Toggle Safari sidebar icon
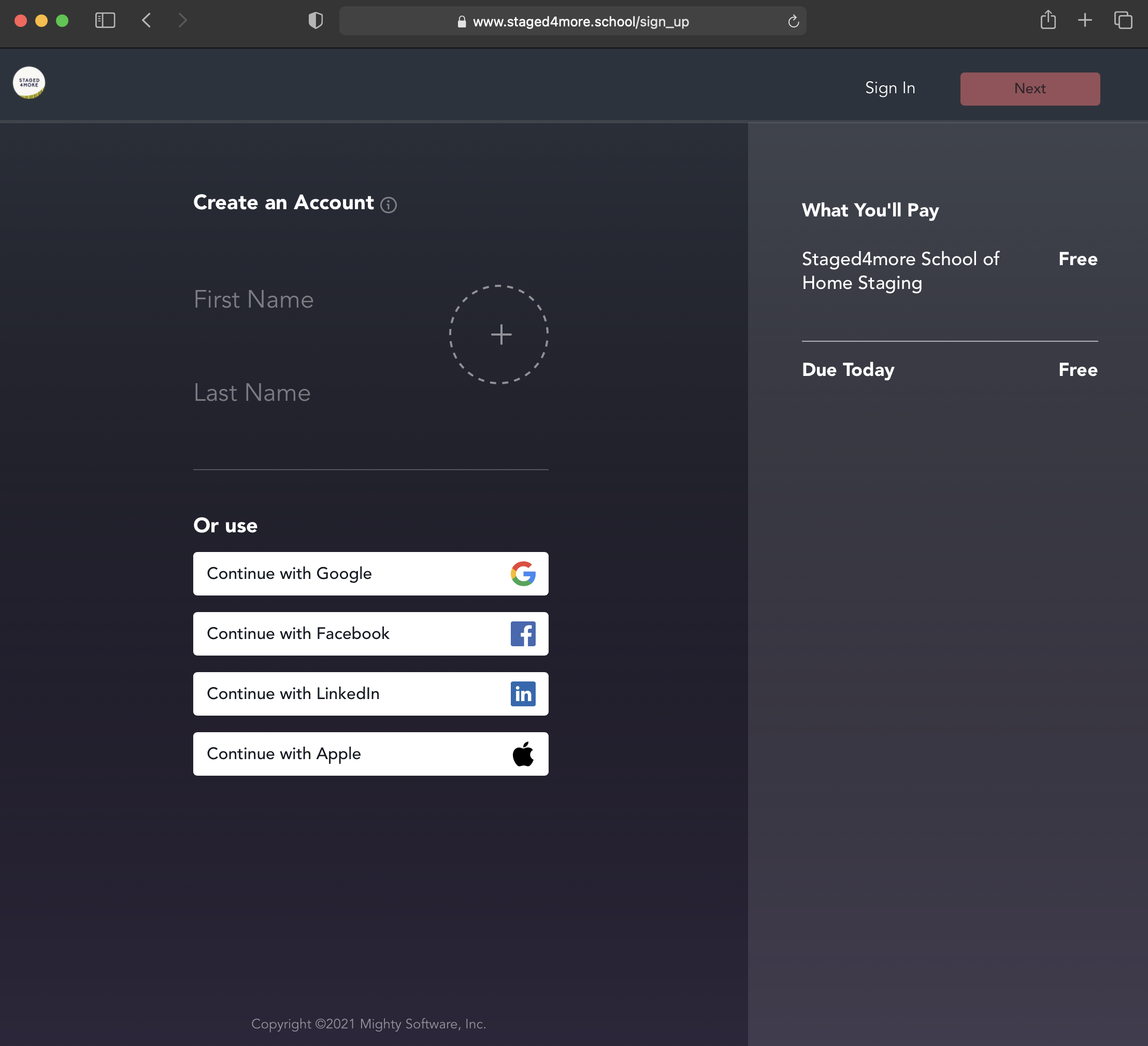 [105, 21]
